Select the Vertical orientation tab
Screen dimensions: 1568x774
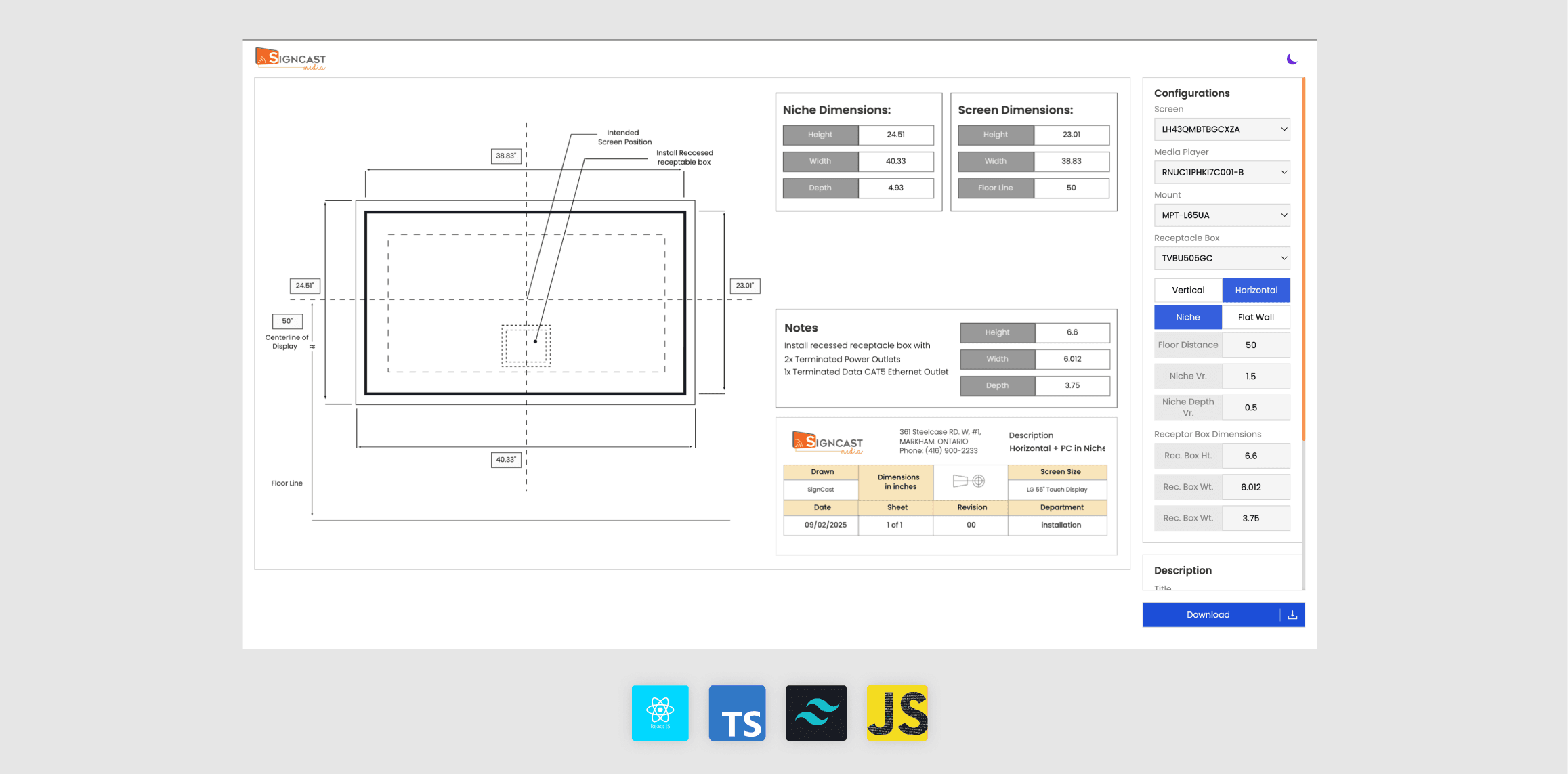[1186, 289]
